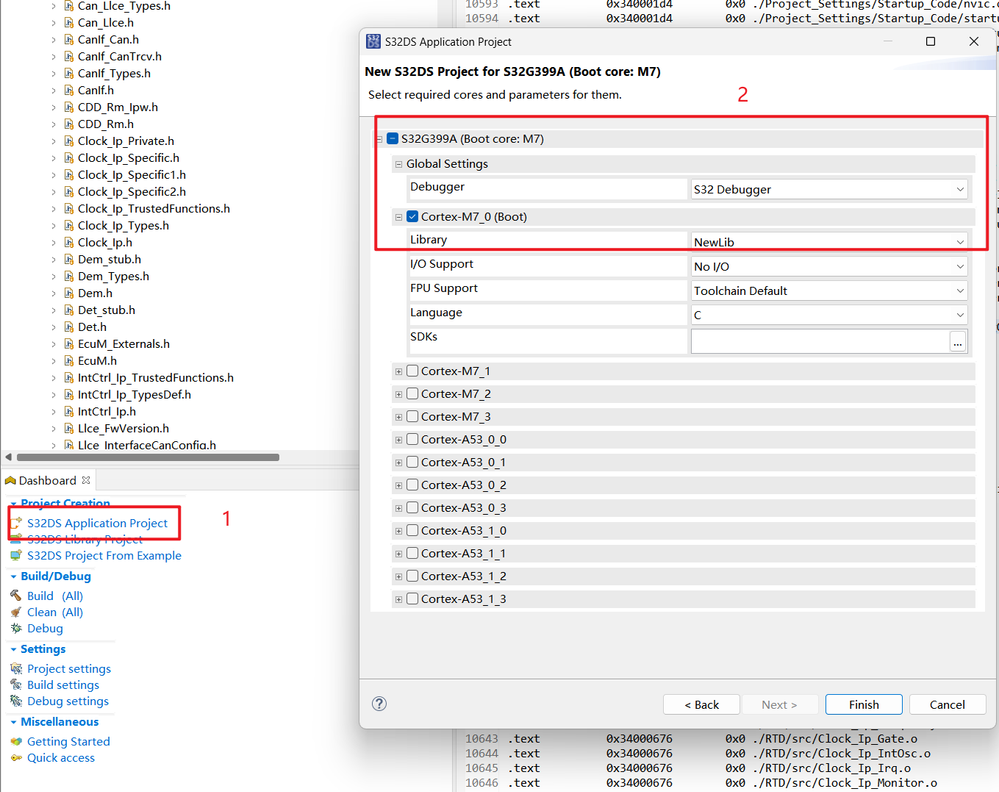The width and height of the screenshot is (999, 792).
Task: Collapse the Global Settings section
Action: tap(398, 164)
